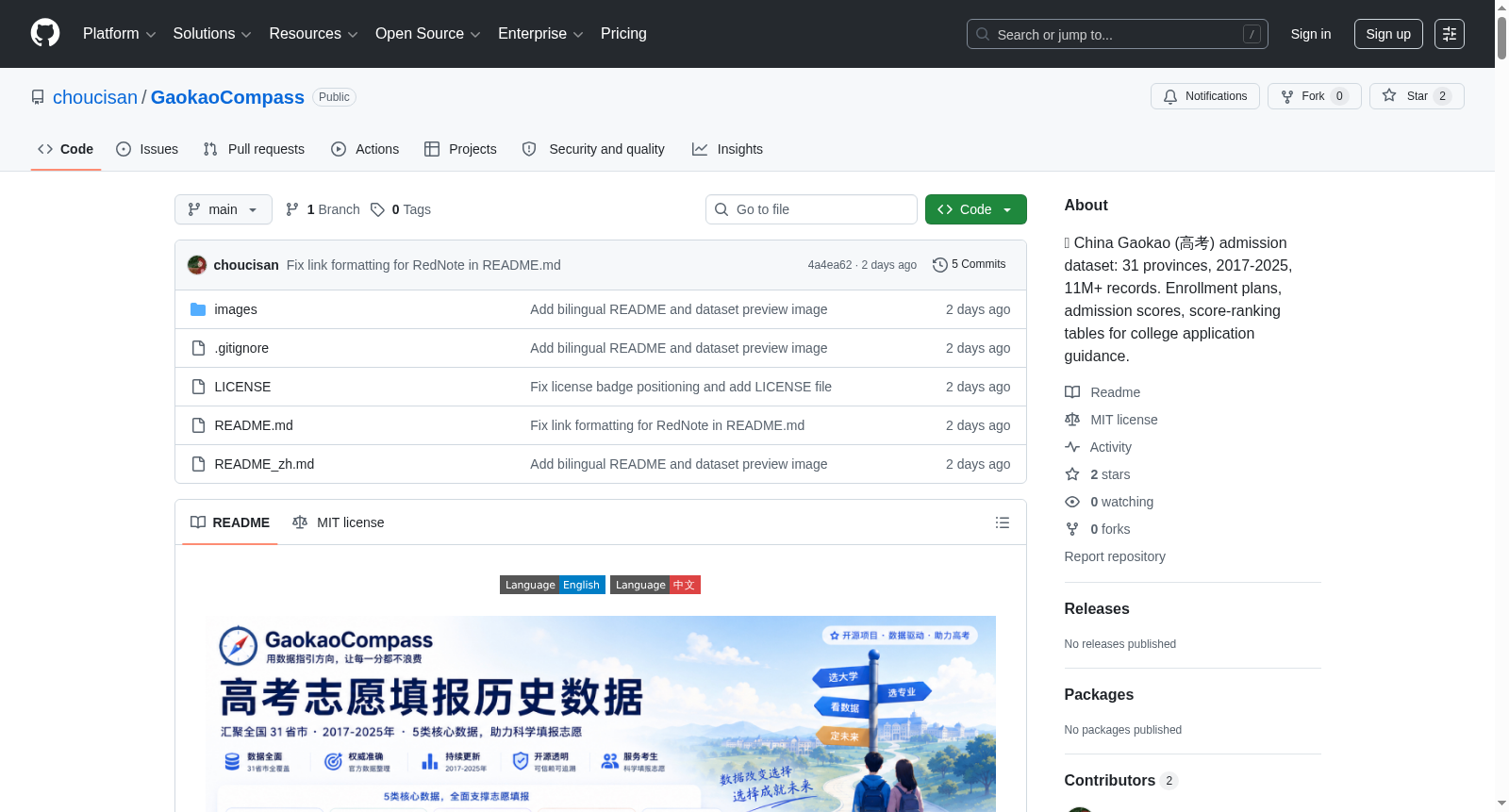The image size is (1509, 812).
Task: Select the Code repository tab
Action: [66, 149]
